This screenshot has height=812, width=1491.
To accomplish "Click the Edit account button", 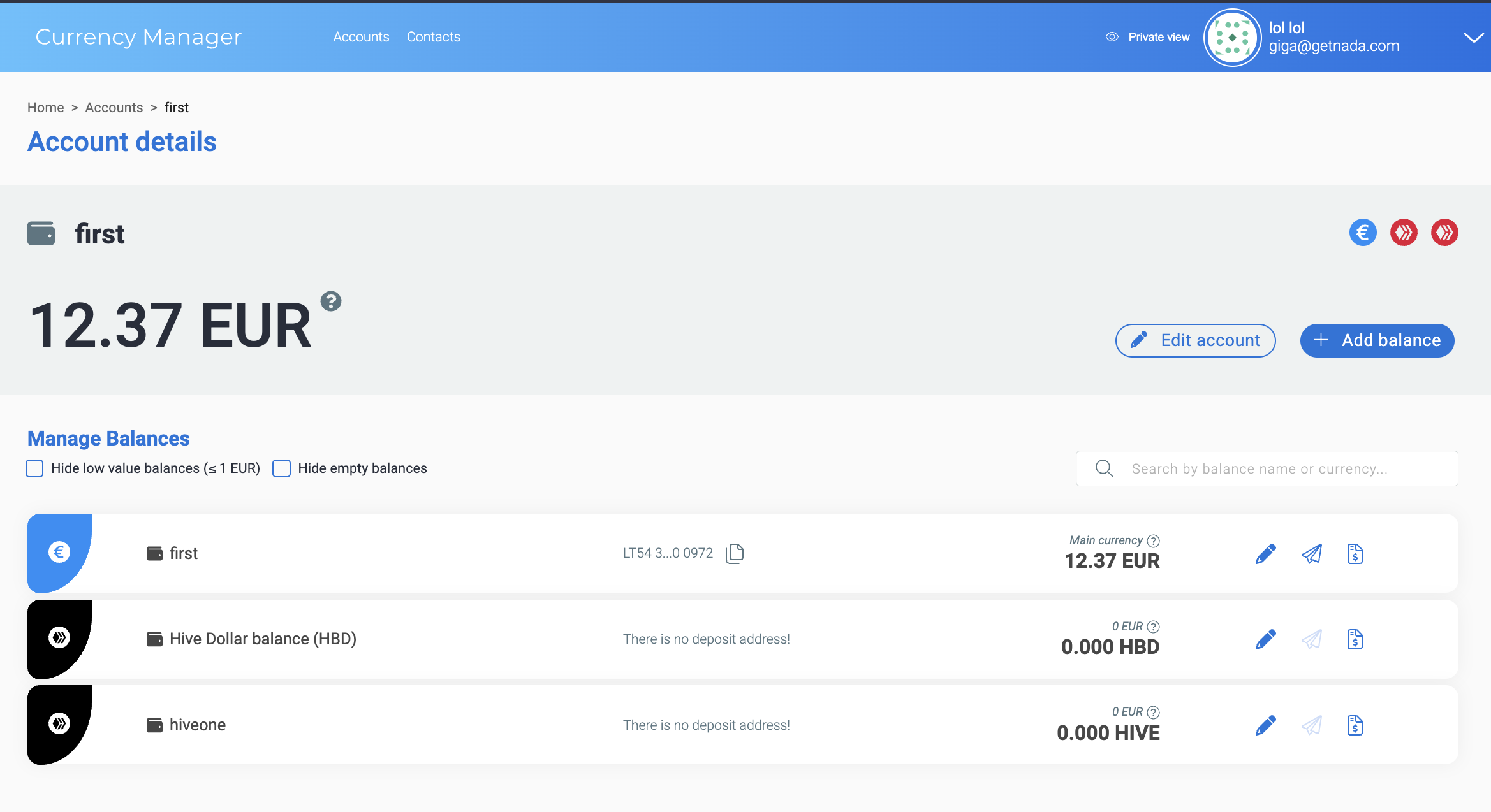I will coord(1195,340).
